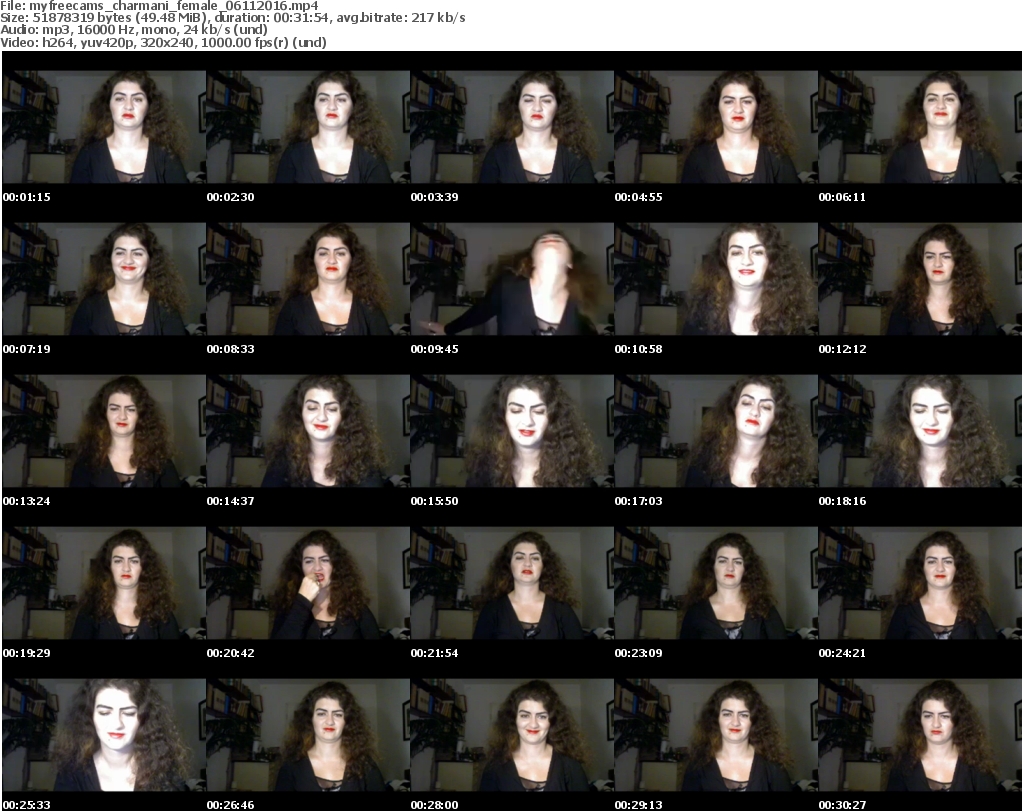
Task: Click the thumbnail at 00:01:15
Action: (104, 127)
